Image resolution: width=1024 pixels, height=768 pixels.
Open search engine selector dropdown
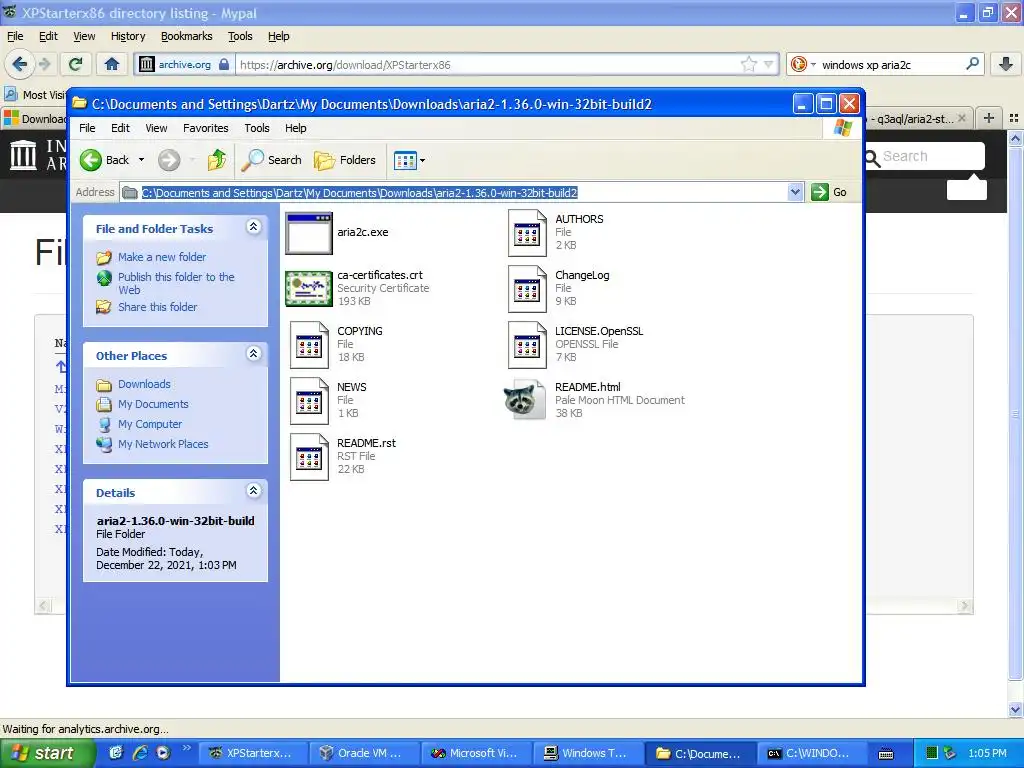point(803,64)
